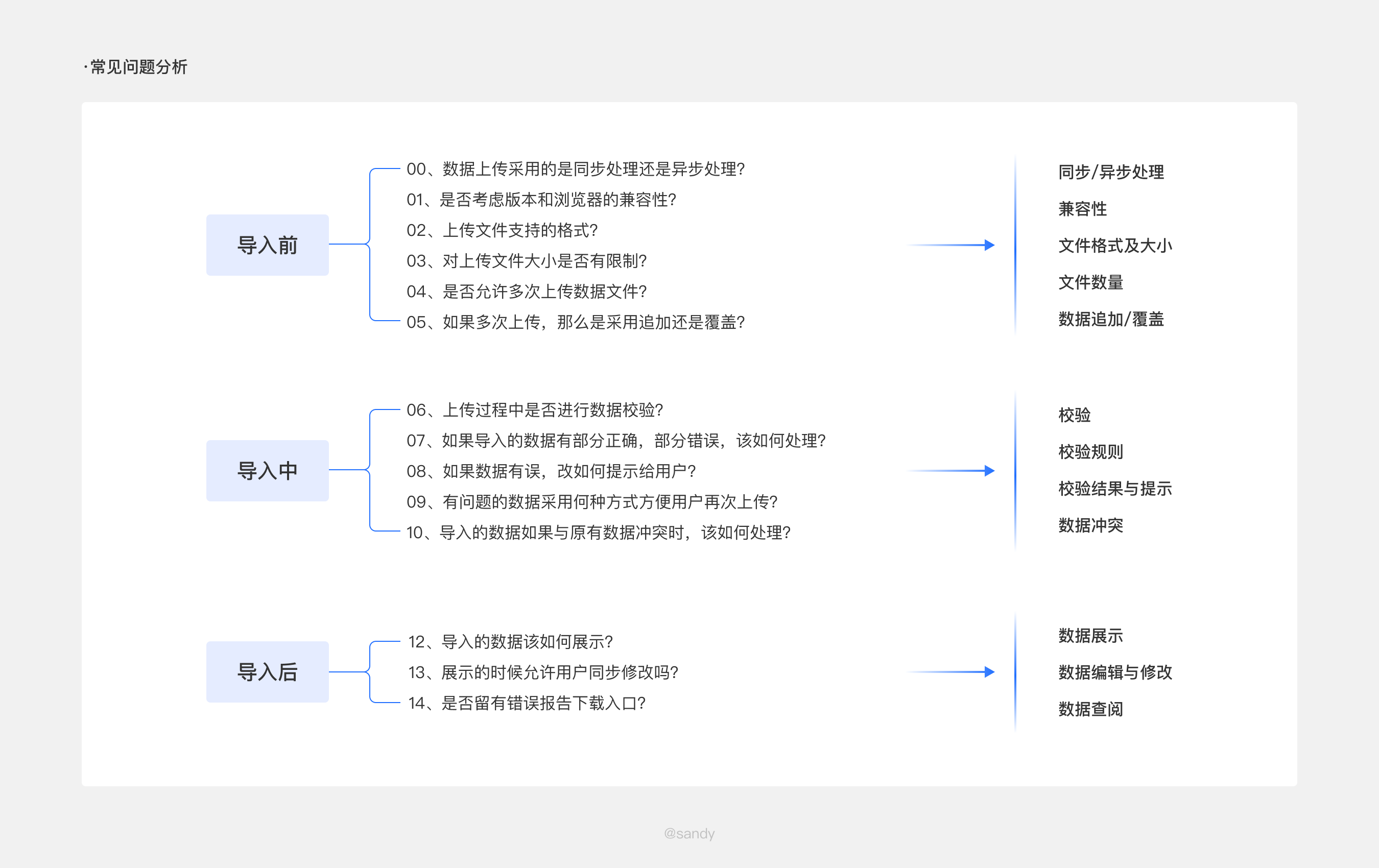Click the 校验结果与提示 summary label
The width and height of the screenshot is (1379, 868).
coord(1114,489)
